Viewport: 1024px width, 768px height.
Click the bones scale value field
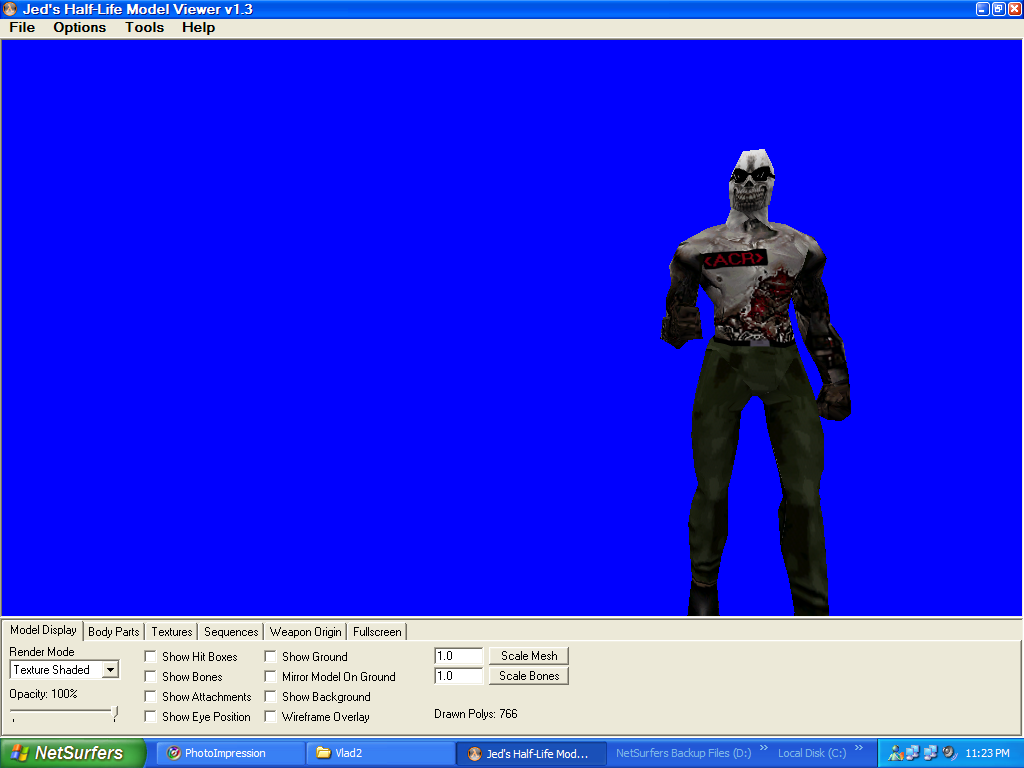pyautogui.click(x=458, y=676)
